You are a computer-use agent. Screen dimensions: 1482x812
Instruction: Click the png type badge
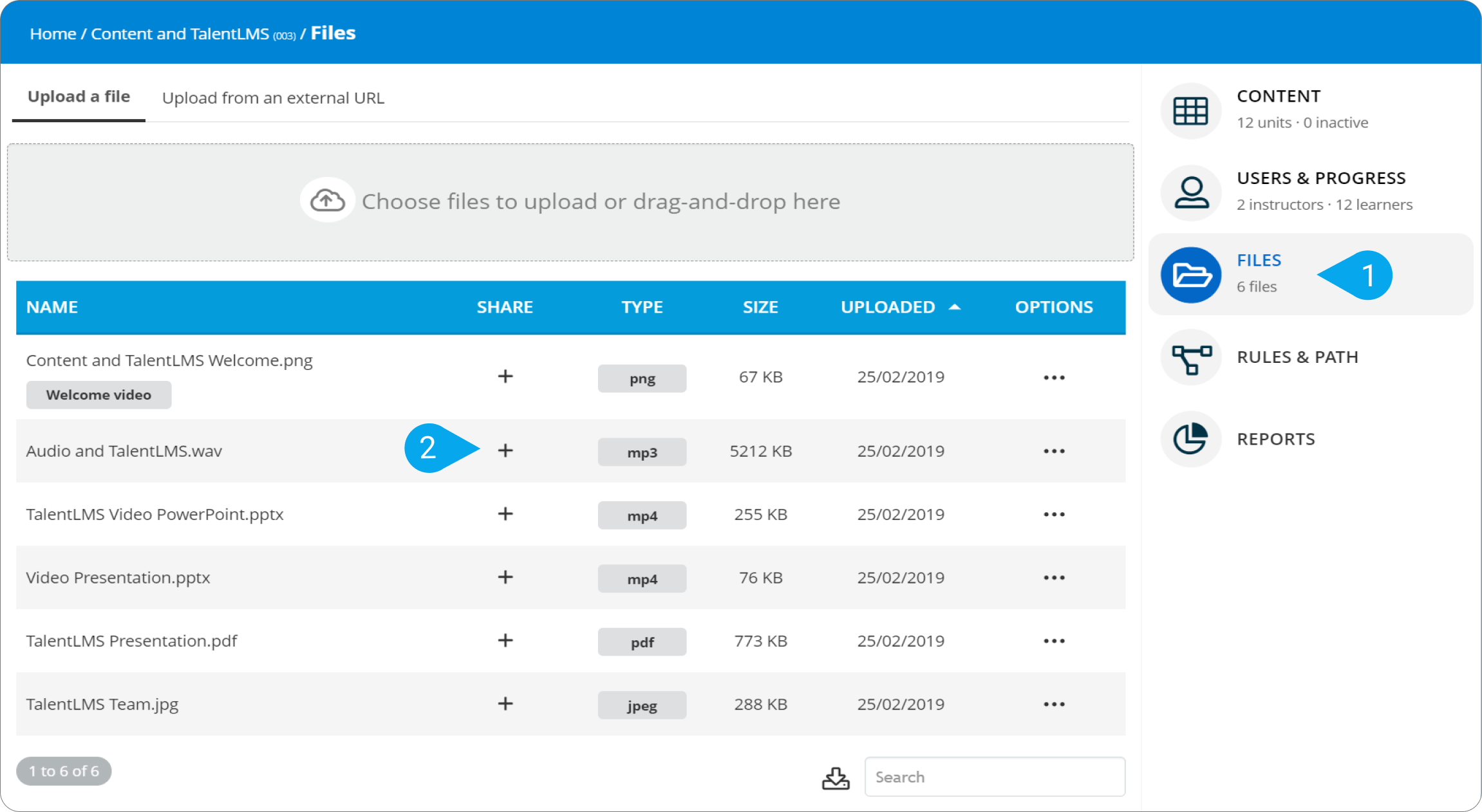[642, 378]
